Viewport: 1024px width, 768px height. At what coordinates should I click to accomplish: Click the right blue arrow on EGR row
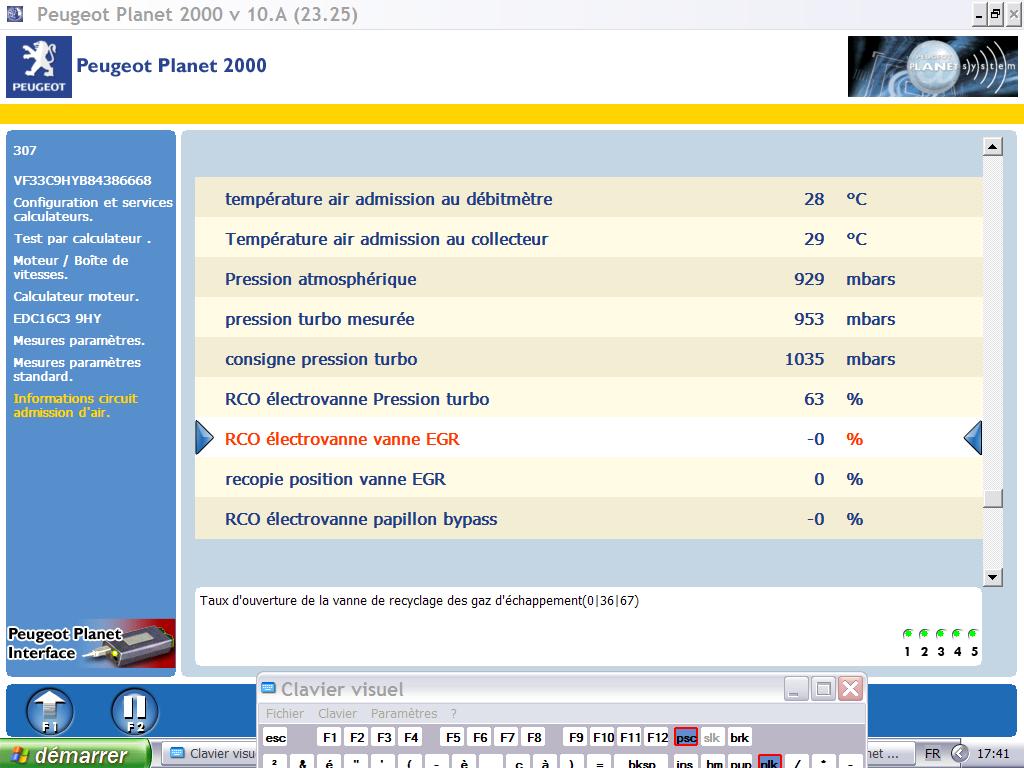click(973, 438)
